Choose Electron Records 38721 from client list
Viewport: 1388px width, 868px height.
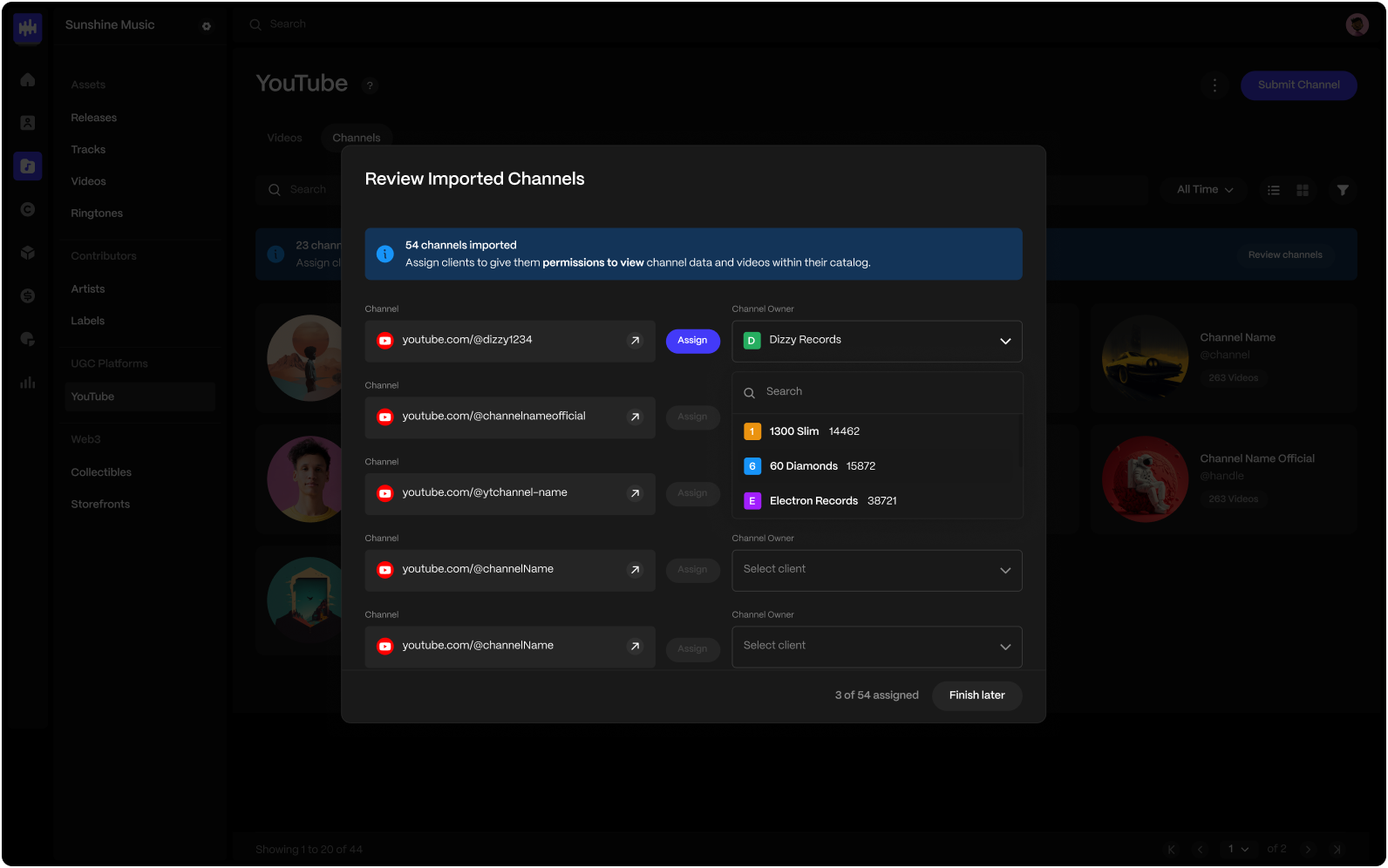click(877, 501)
